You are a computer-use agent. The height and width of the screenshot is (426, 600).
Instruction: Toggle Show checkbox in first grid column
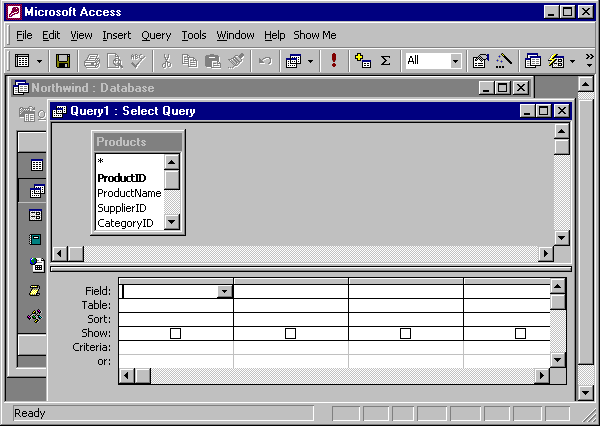click(175, 333)
